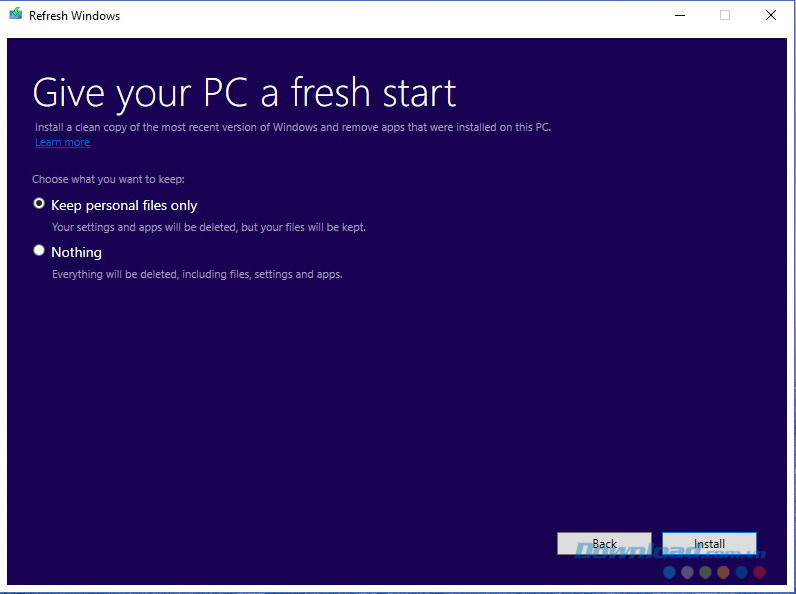Close the Refresh Windows window
The image size is (796, 594).
coord(771,15)
